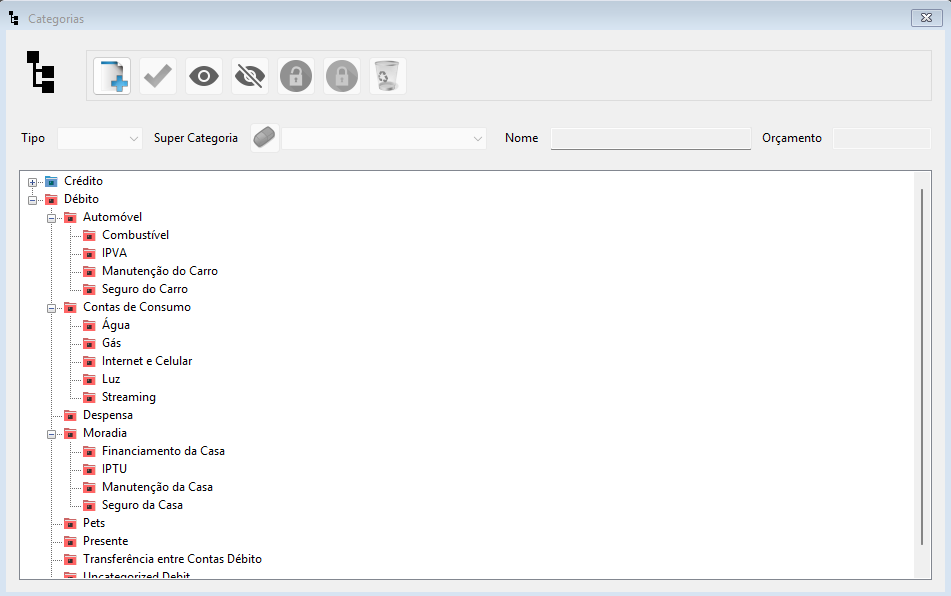Screen dimensions: 951x596
Task: Click the Orçamento input field
Action: point(881,138)
